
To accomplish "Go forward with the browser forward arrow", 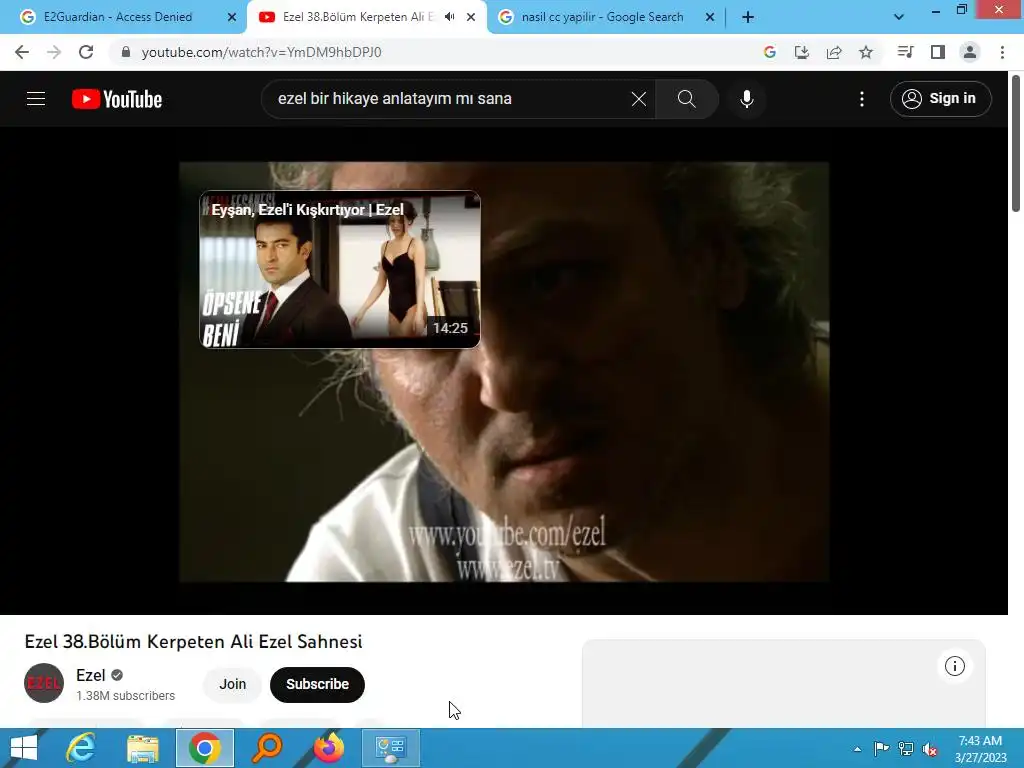I will pos(54,52).
